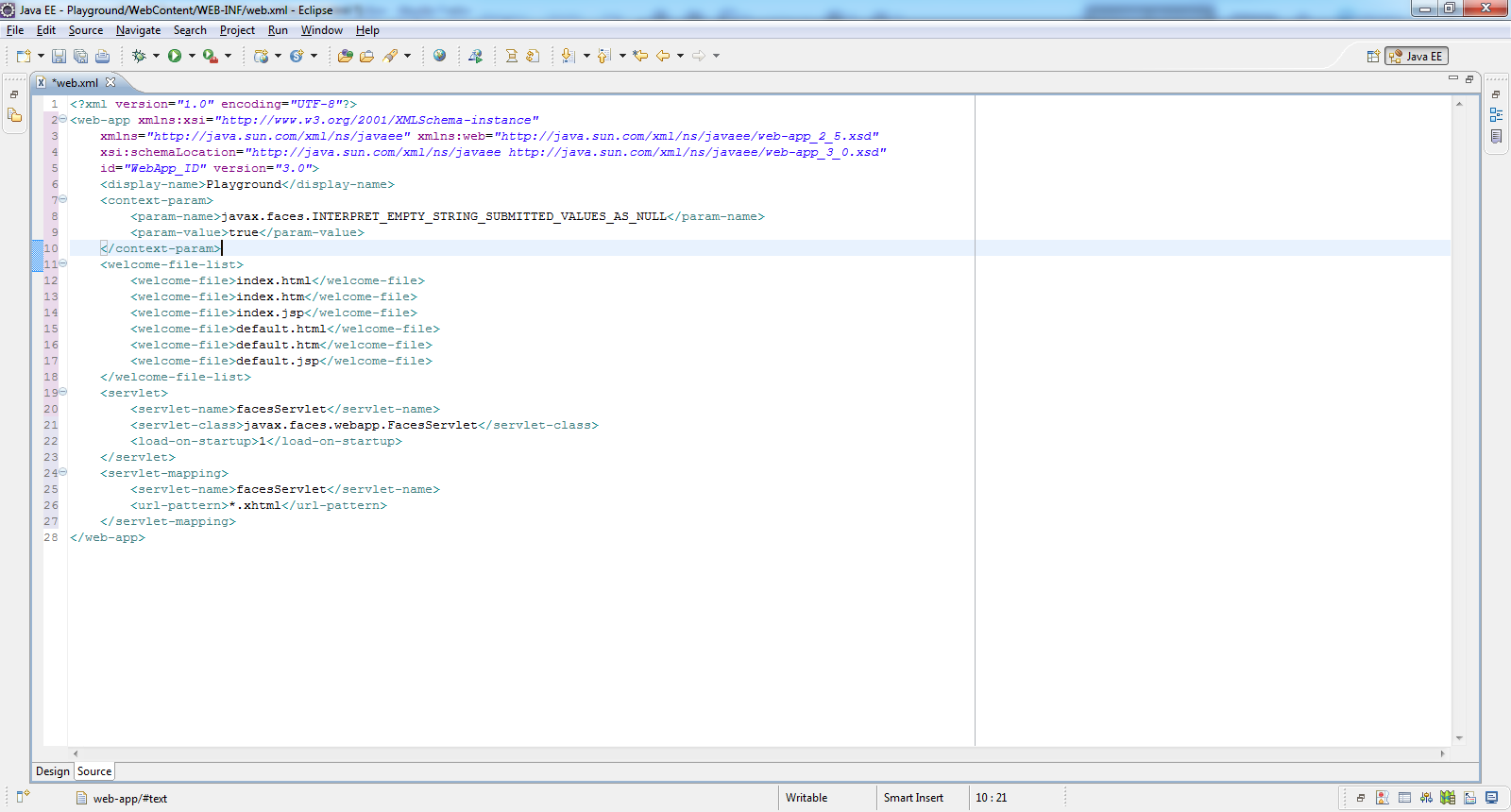Click the Open Perspective icon
This screenshot has height=812, width=1511.
(x=1373, y=57)
